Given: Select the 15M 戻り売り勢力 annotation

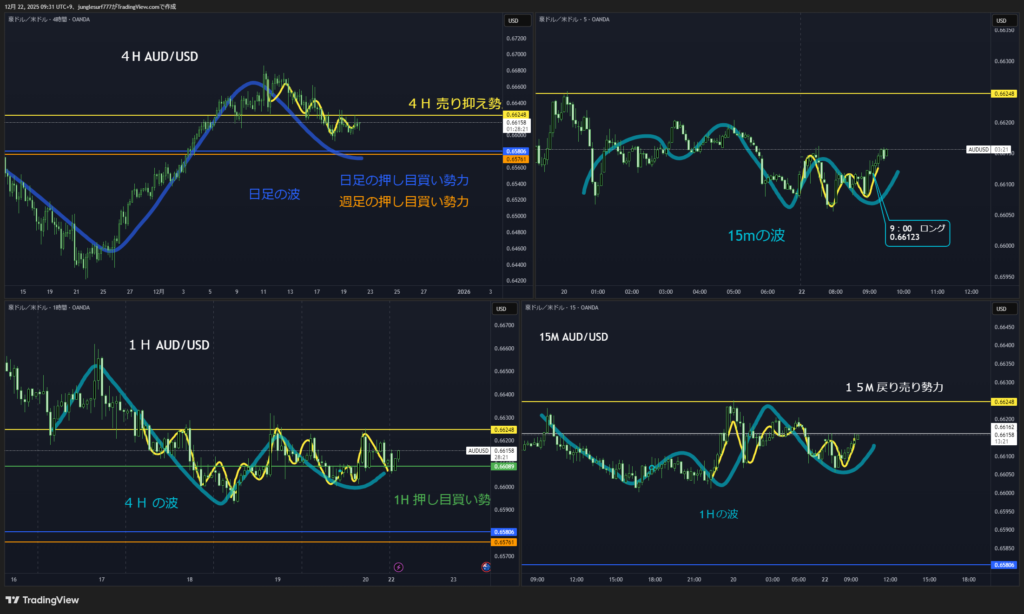Looking at the screenshot, I should pyautogui.click(x=894, y=385).
